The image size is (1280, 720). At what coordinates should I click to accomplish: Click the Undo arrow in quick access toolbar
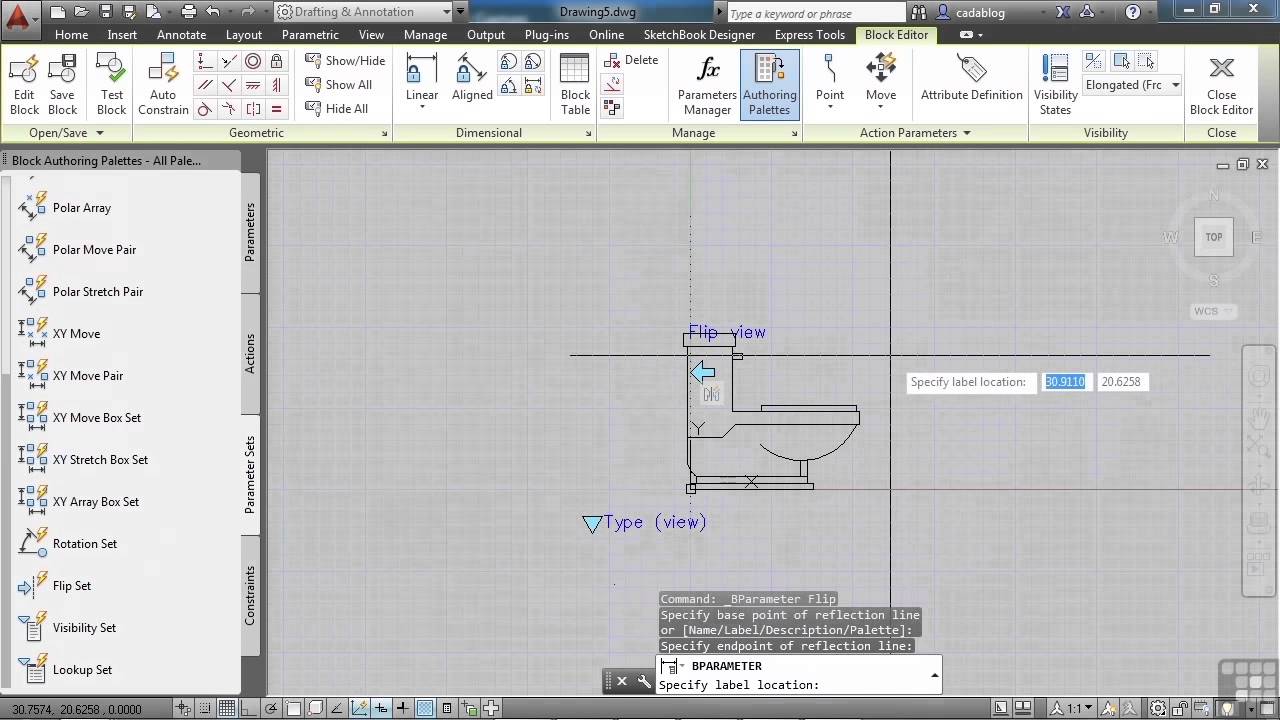(212, 12)
